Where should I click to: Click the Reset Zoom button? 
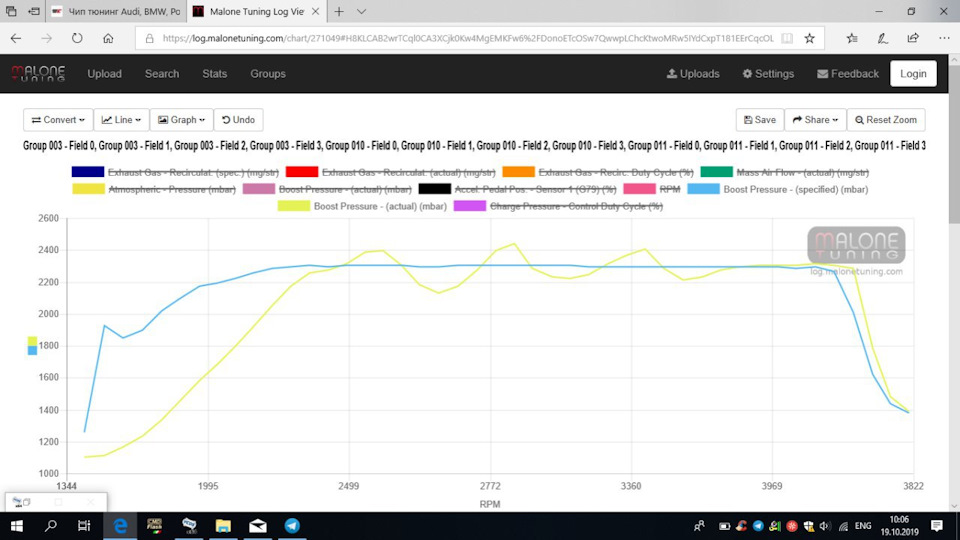click(x=886, y=120)
